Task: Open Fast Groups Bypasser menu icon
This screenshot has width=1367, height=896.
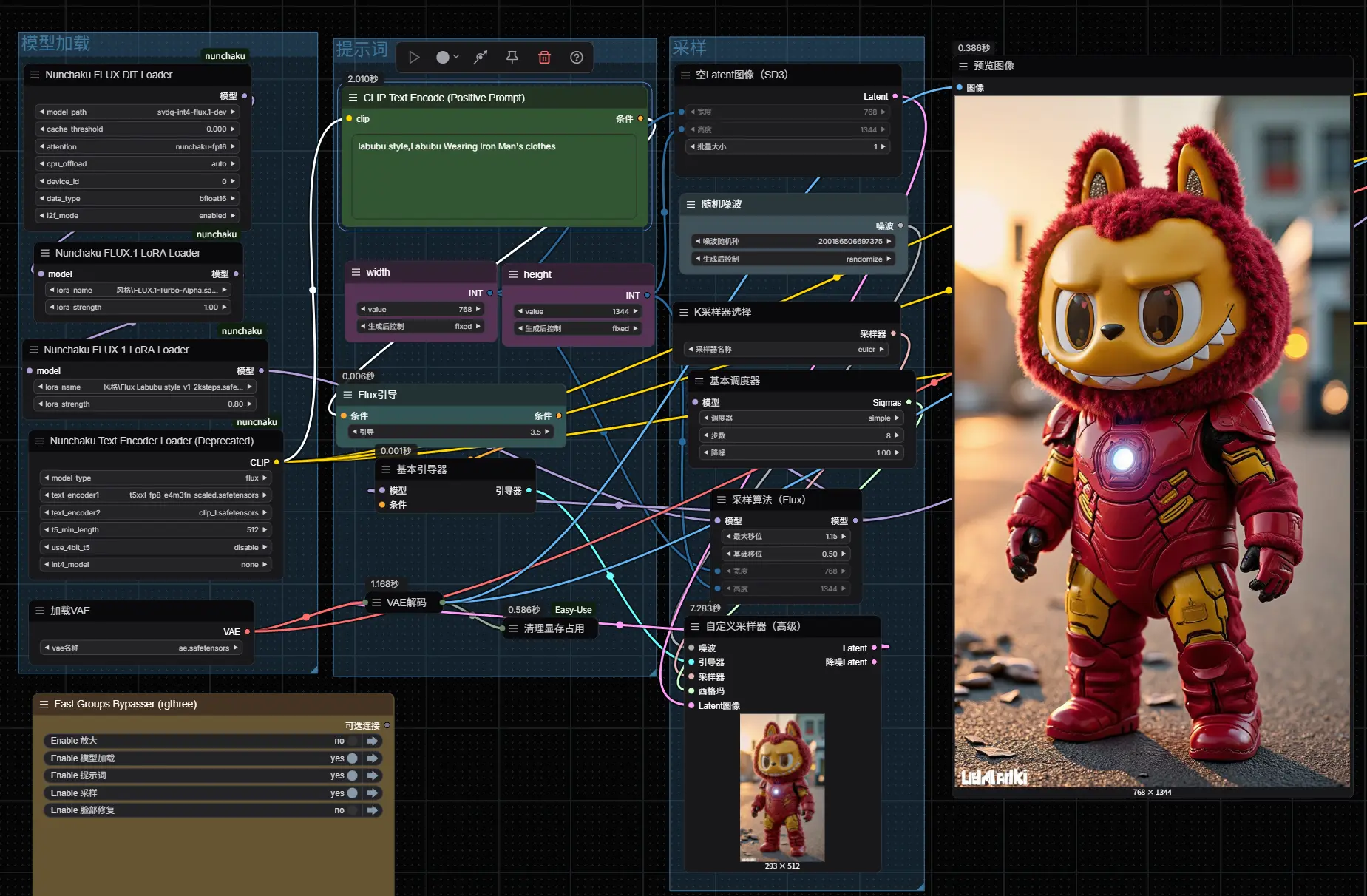Action: click(x=44, y=704)
